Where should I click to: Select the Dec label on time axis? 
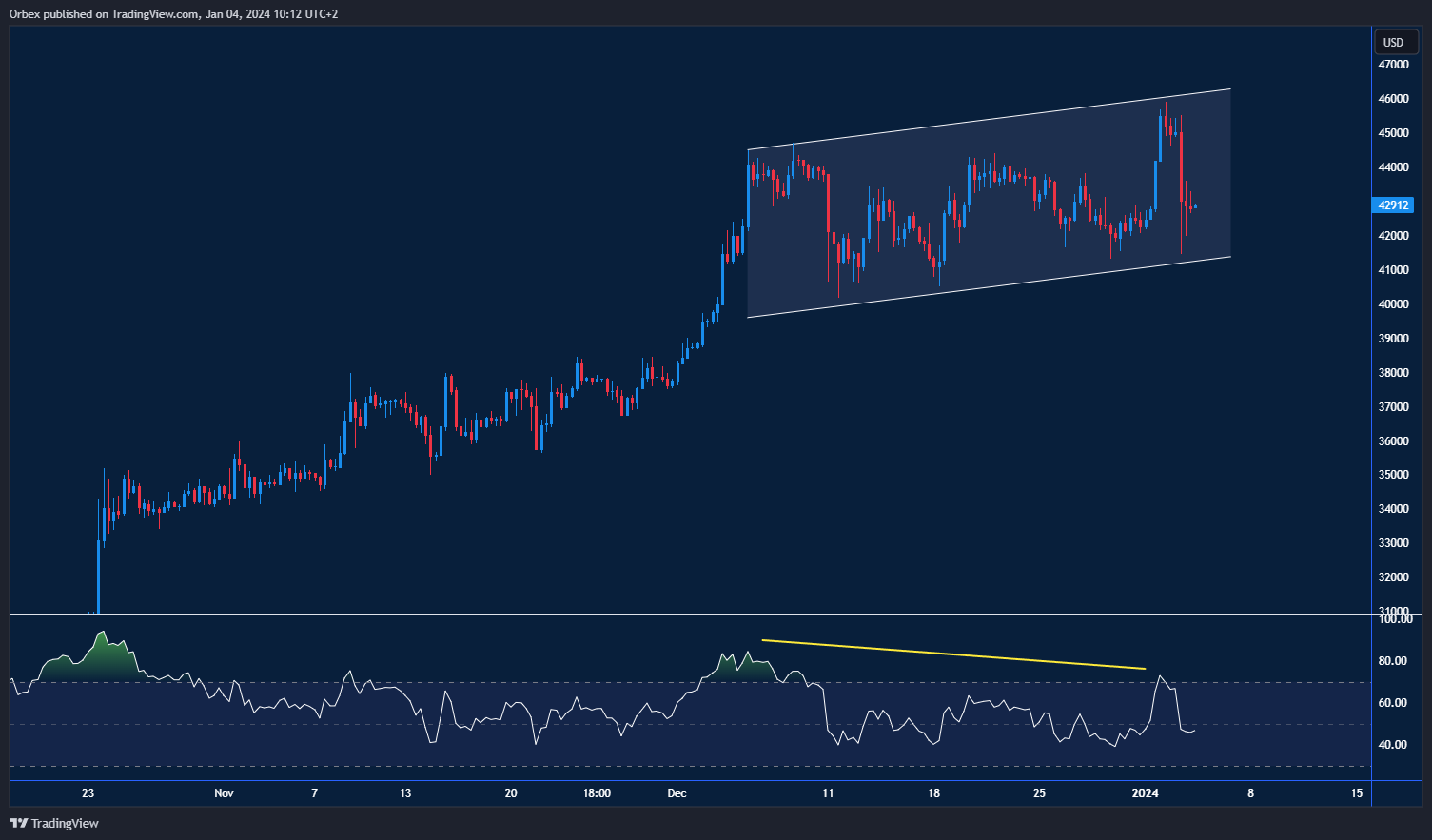pyautogui.click(x=677, y=792)
